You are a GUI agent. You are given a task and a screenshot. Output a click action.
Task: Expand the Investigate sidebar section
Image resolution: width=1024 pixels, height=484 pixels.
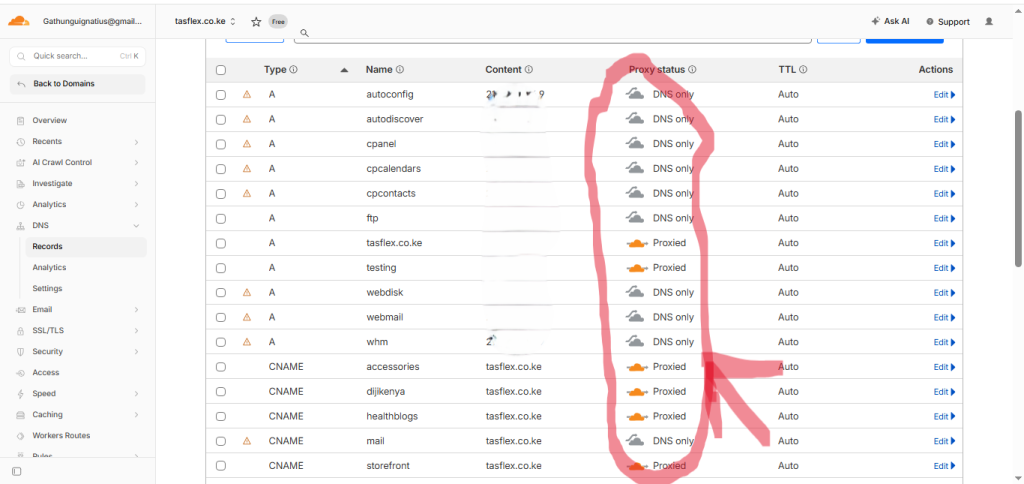click(136, 184)
